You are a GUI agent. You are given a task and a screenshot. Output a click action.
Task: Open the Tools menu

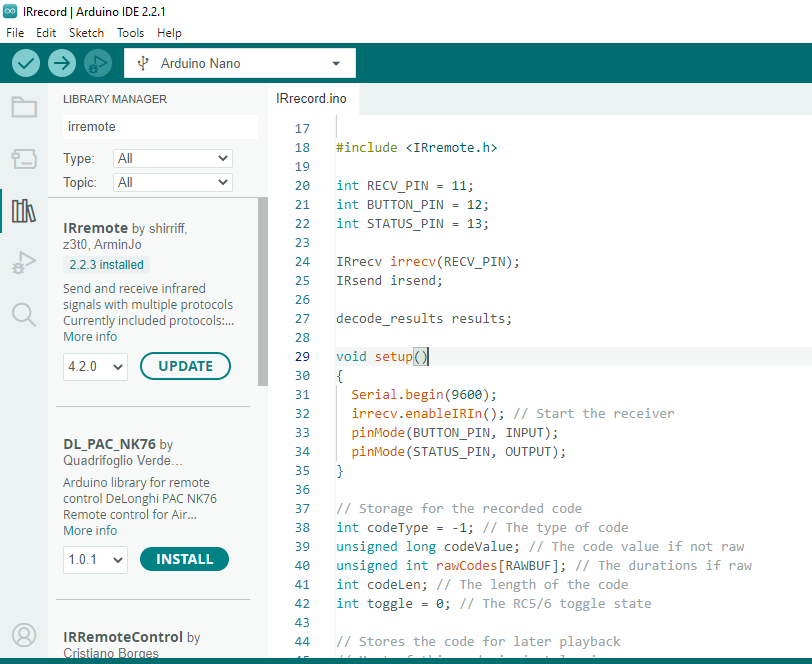[130, 33]
